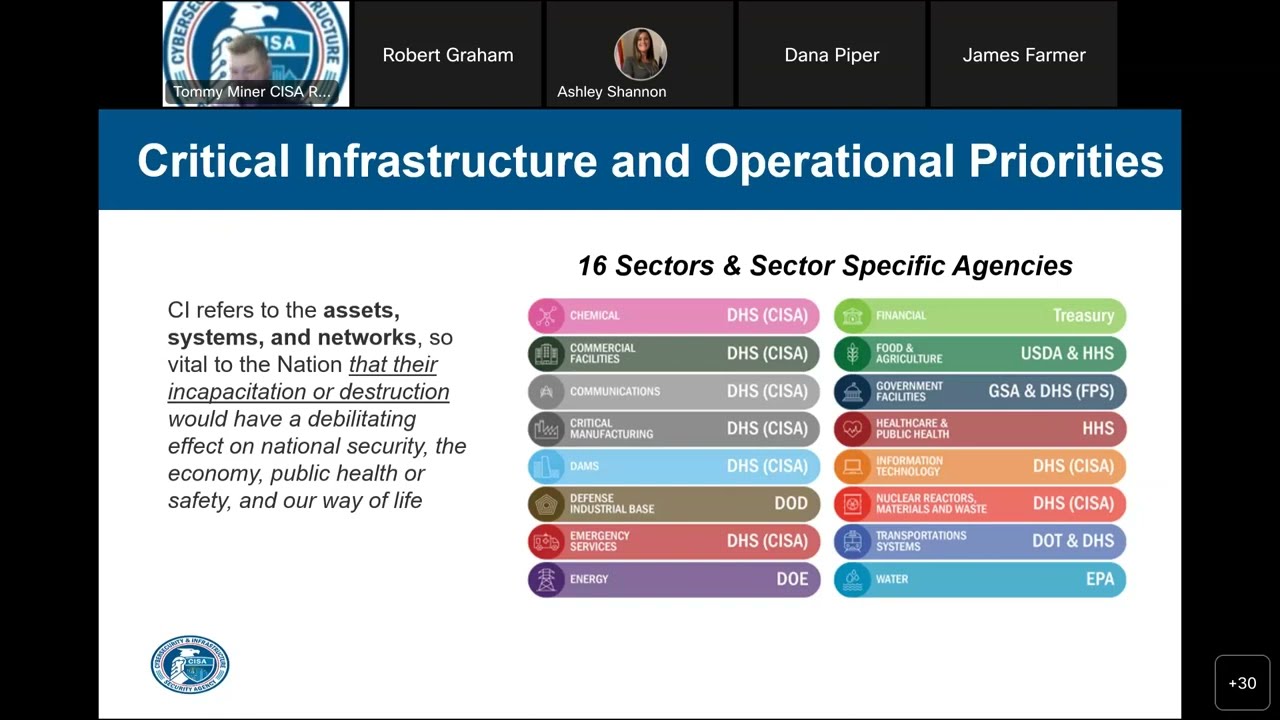The image size is (1280, 720).
Task: Click the Defense Industrial Base pentagon icon
Action: point(547,504)
